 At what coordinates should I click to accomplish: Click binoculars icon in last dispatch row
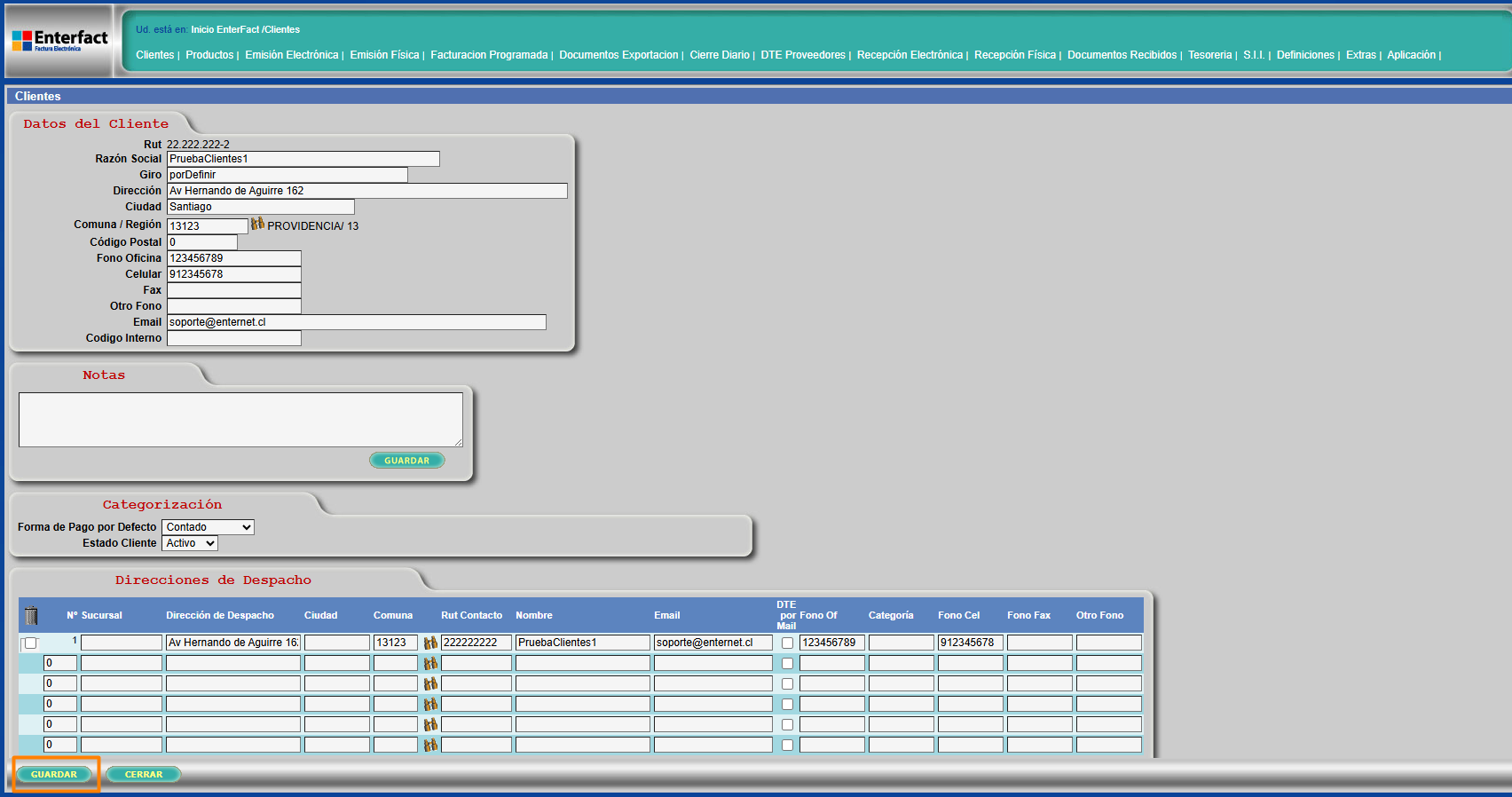(430, 745)
